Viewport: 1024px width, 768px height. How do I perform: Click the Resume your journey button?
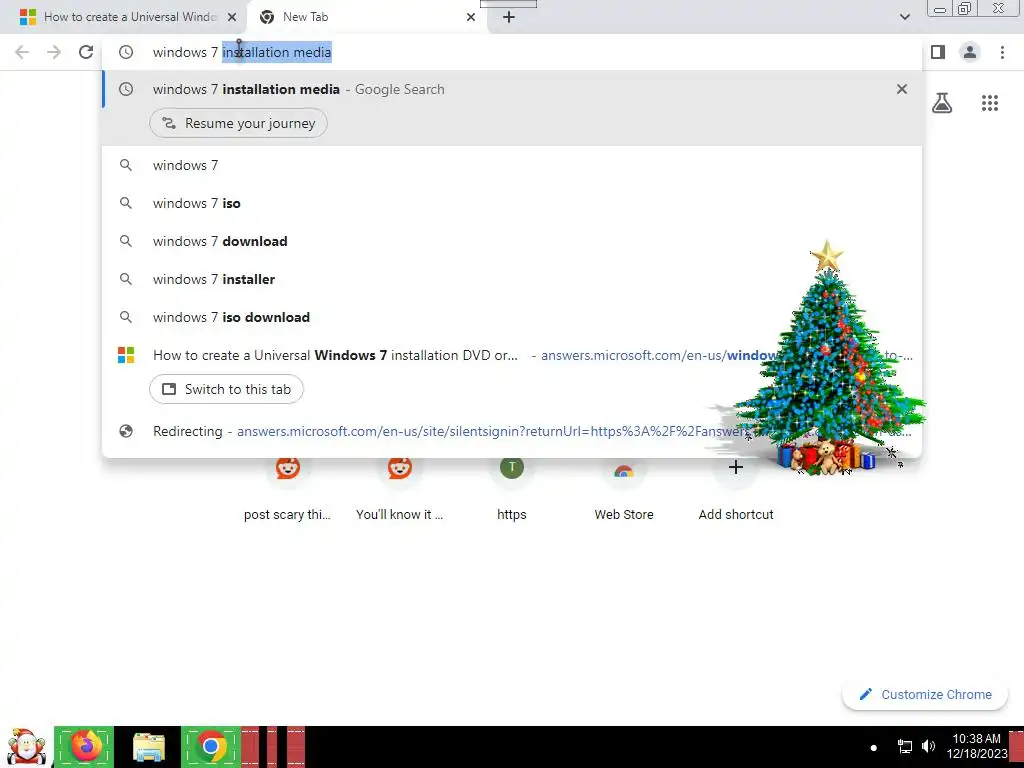(238, 123)
